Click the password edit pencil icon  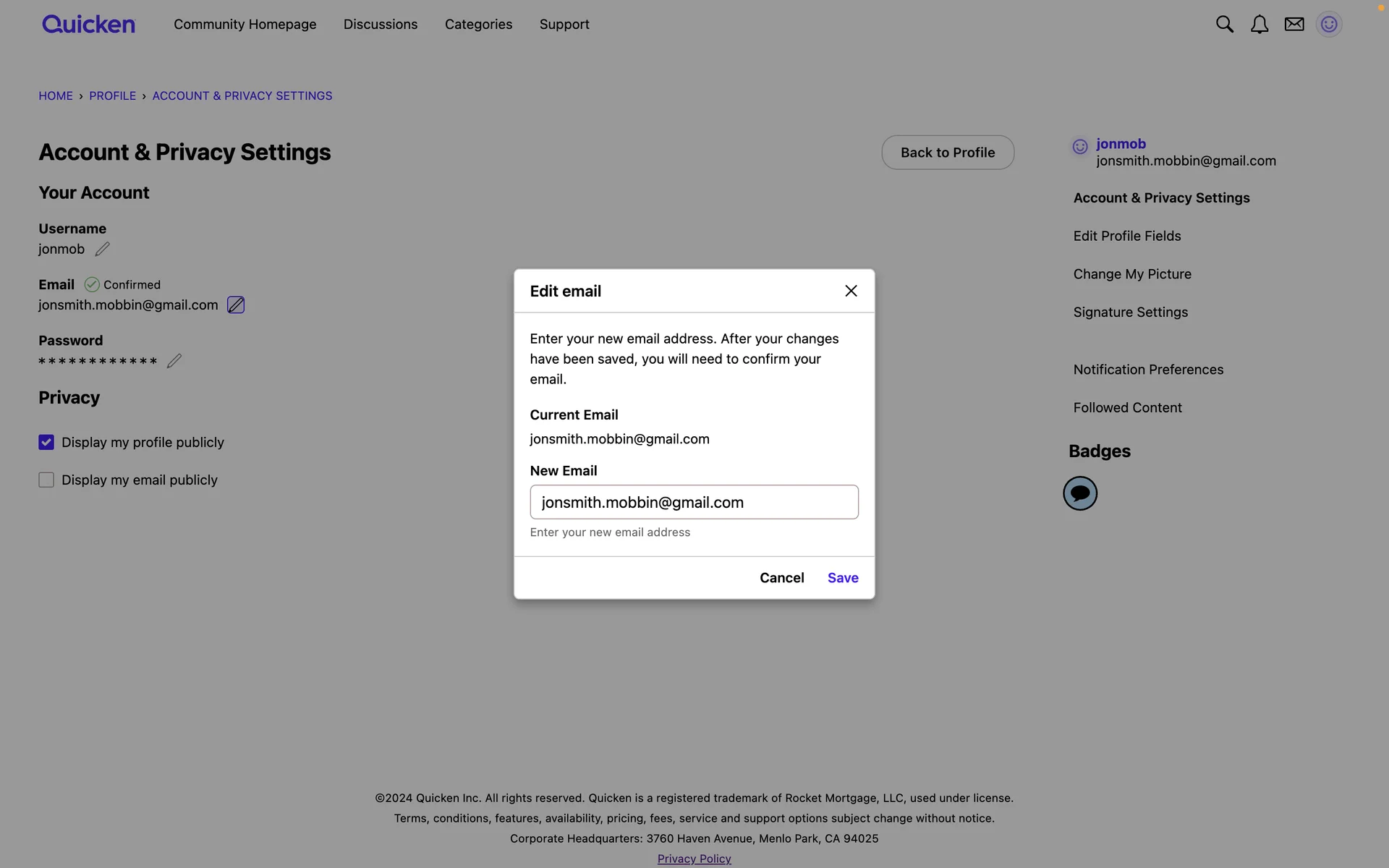[174, 361]
